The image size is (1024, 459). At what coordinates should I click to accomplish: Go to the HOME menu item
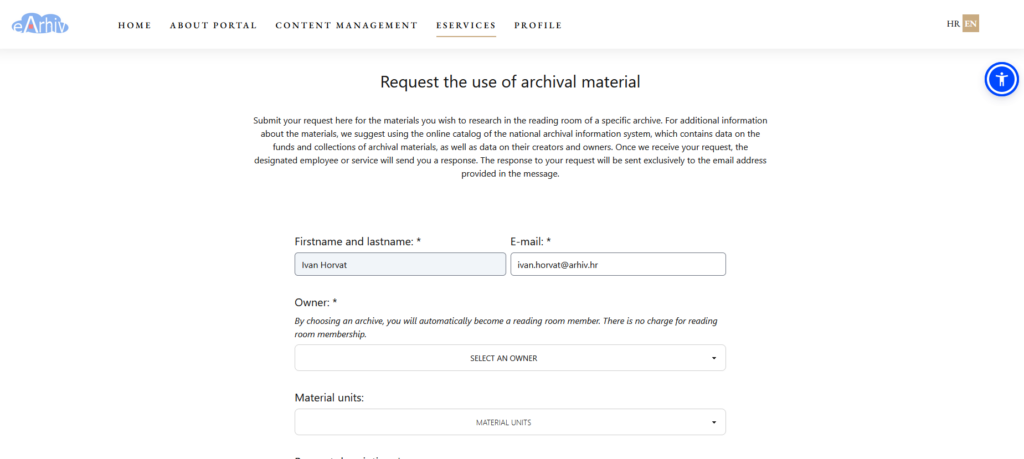(x=135, y=25)
